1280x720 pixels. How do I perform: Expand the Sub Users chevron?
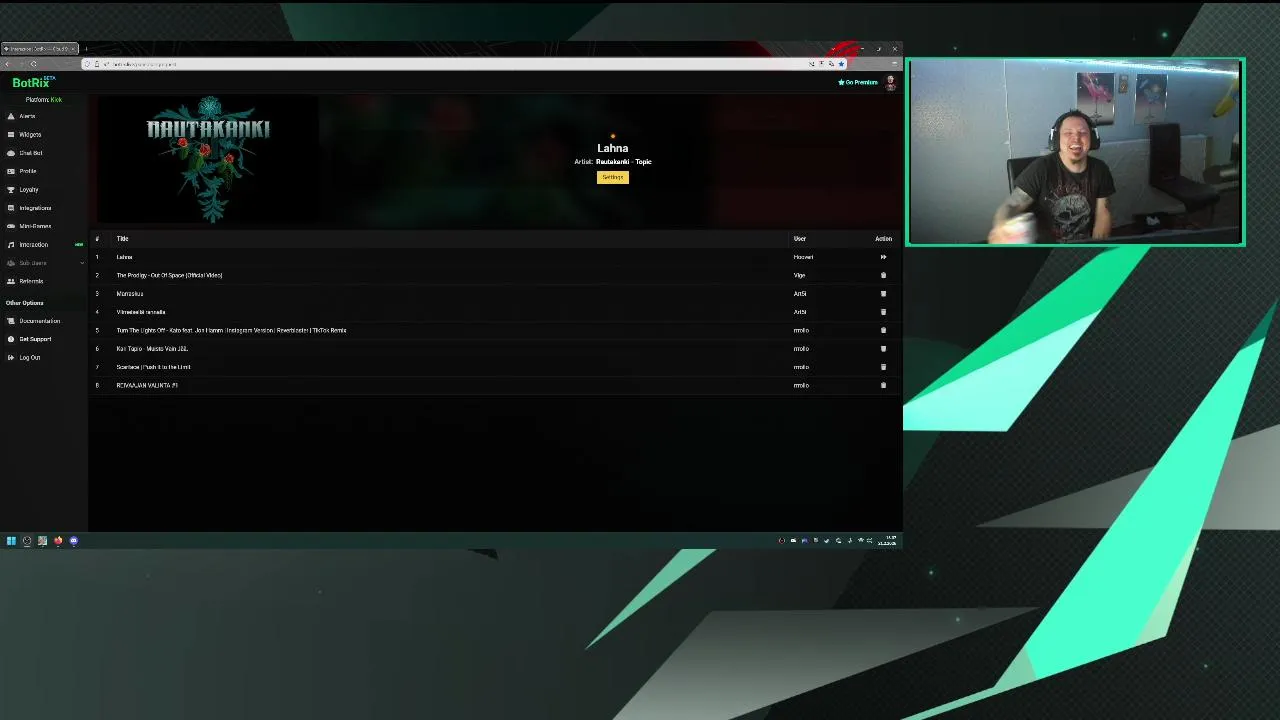coord(82,263)
